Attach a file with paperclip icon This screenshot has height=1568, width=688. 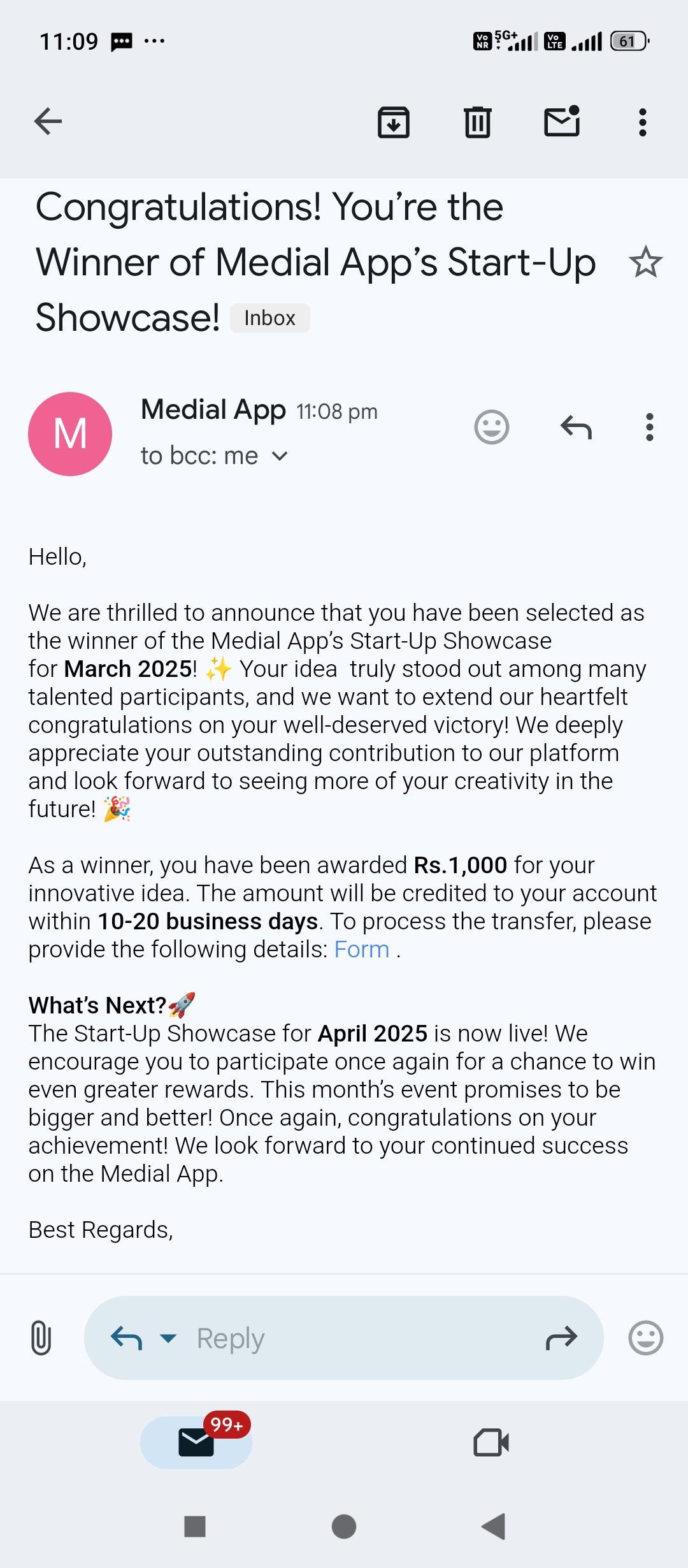pyautogui.click(x=41, y=1337)
